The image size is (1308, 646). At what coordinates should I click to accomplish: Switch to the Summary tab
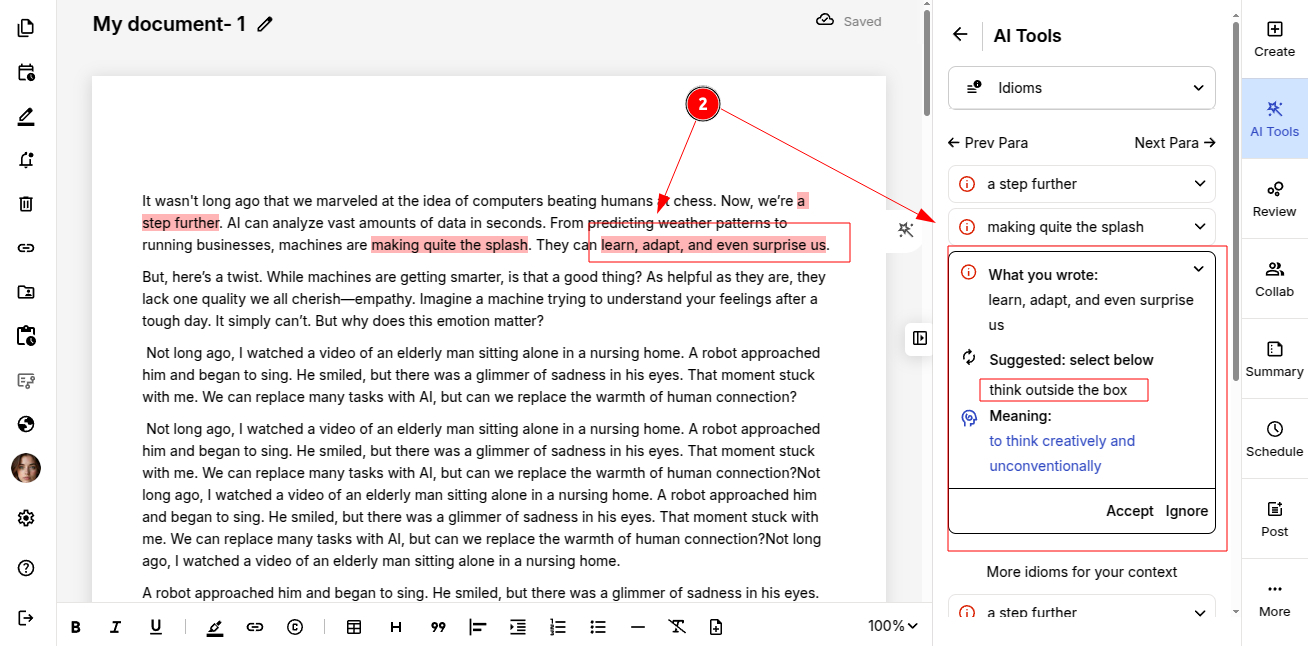[1274, 359]
